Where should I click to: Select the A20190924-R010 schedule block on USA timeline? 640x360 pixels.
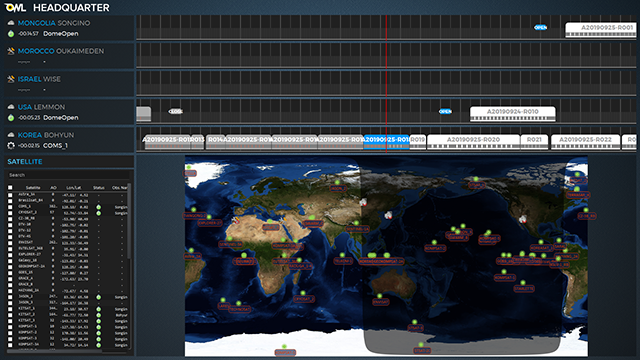pos(513,114)
